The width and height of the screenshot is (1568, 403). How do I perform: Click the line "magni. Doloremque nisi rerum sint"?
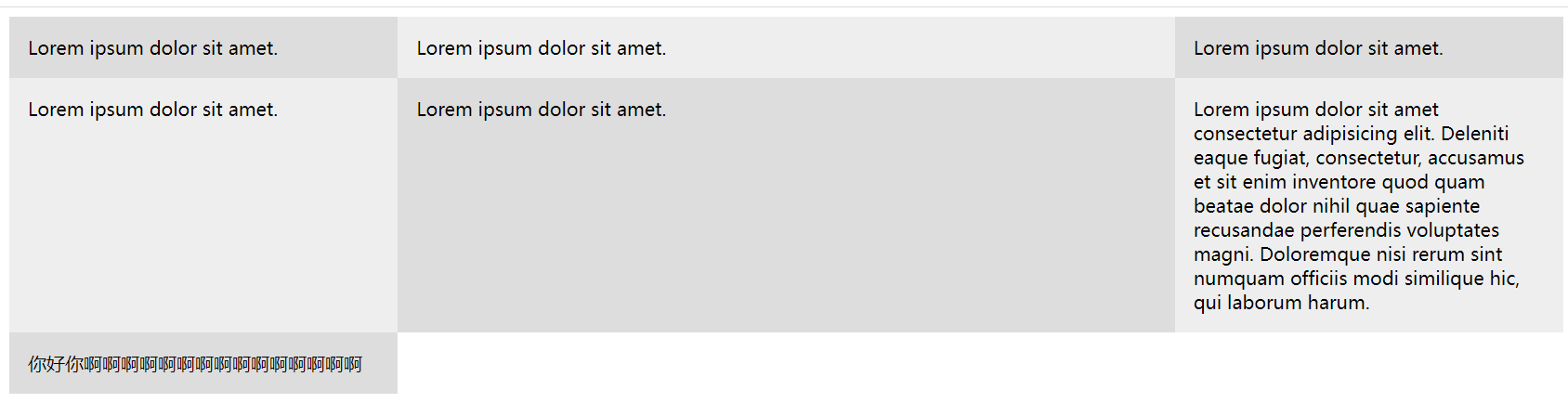tap(1348, 254)
